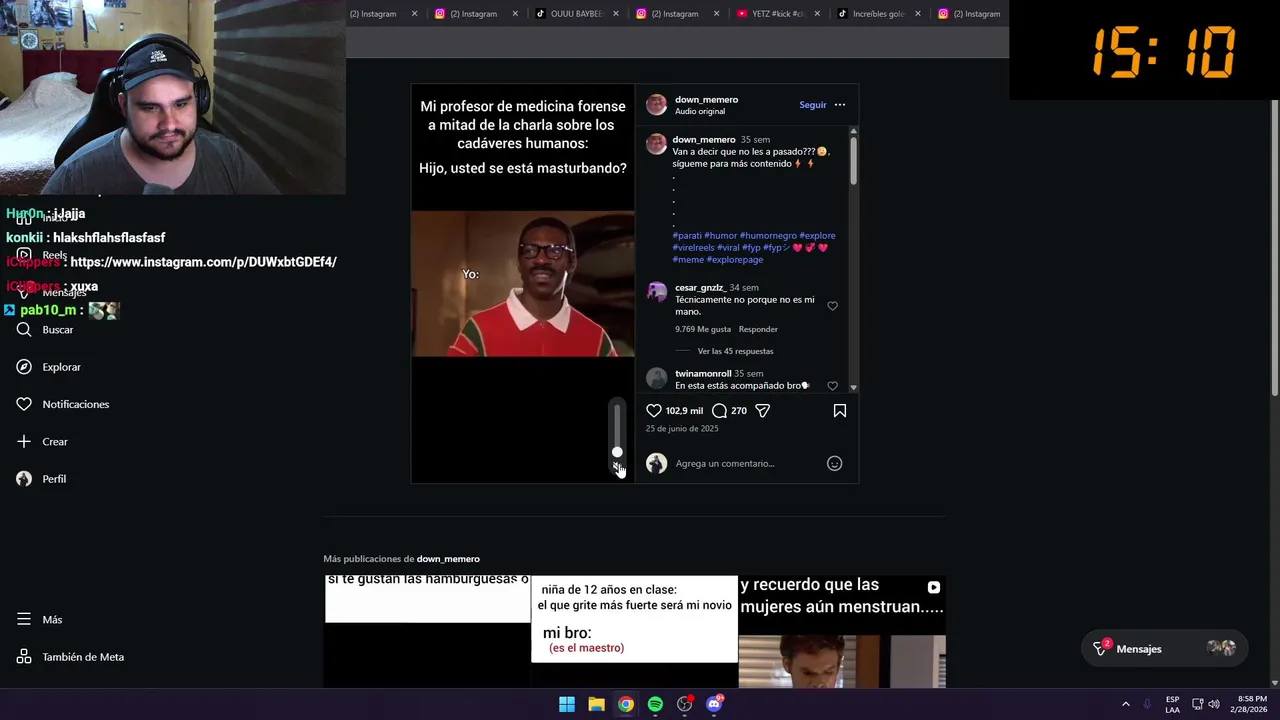Open the niña de 12 años post thumbnail
The image size is (1280, 720).
(634, 631)
